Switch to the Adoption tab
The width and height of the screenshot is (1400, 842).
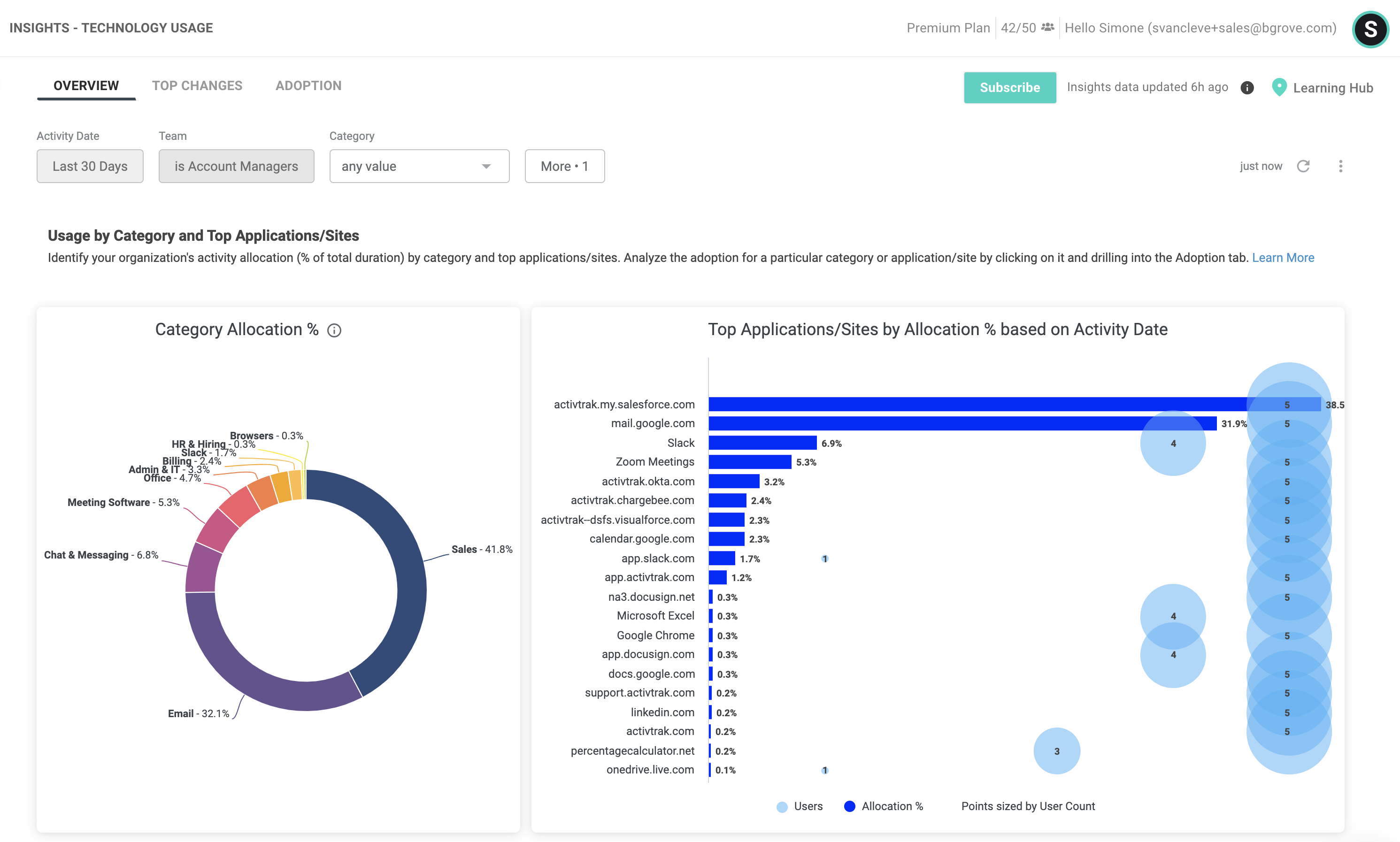point(309,86)
